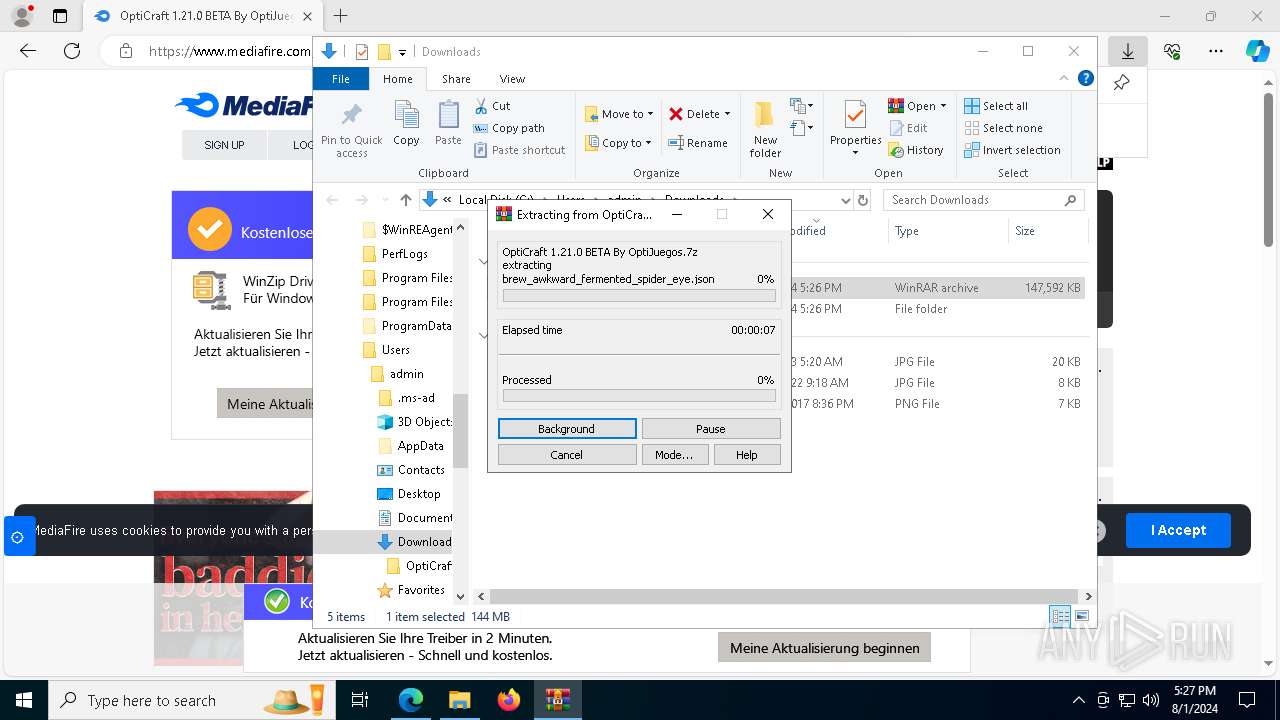
Task: Click Edge Copilot icon
Action: pyautogui.click(x=1257, y=51)
